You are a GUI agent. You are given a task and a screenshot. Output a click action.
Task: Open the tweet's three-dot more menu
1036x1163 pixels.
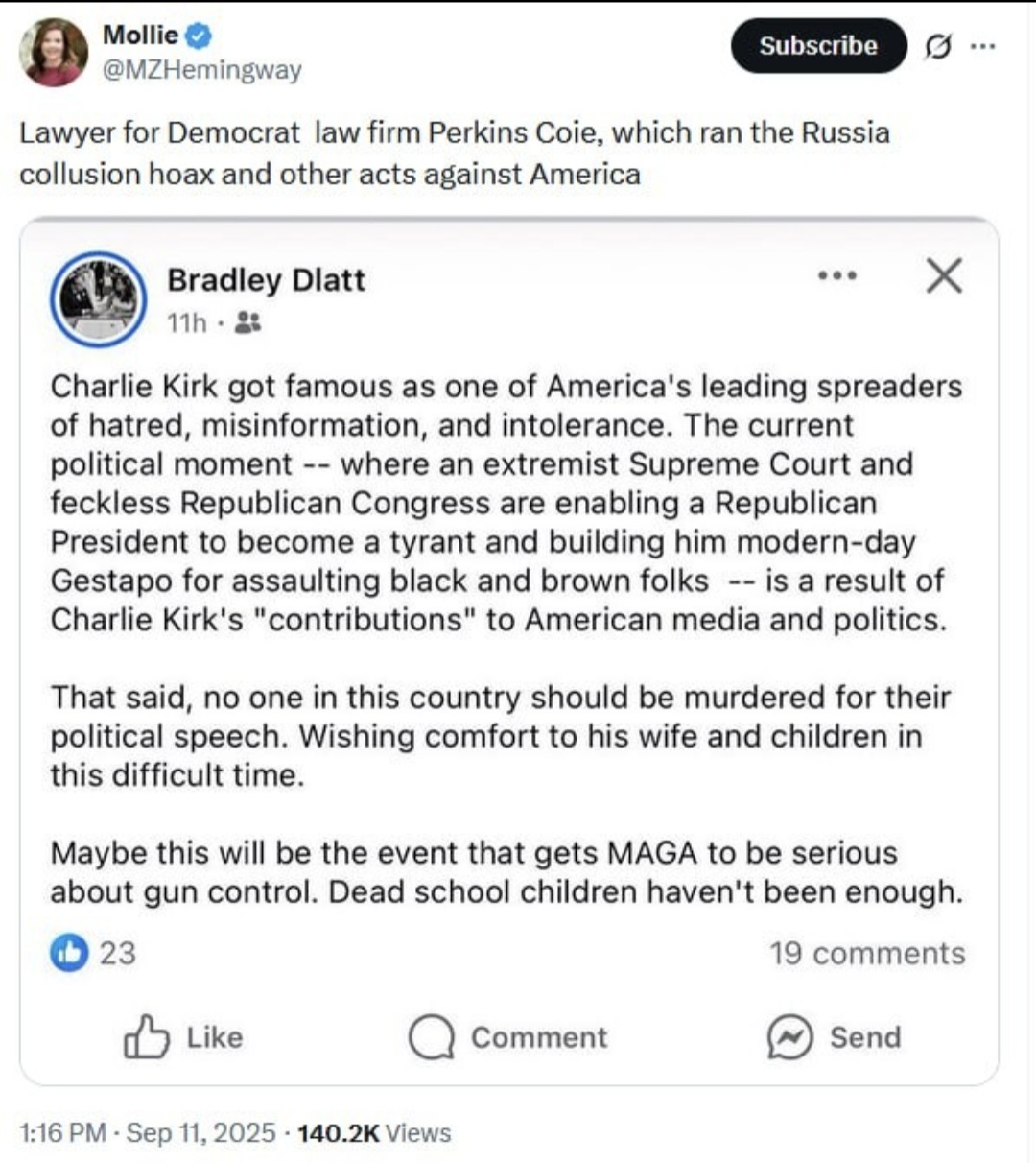click(x=982, y=45)
